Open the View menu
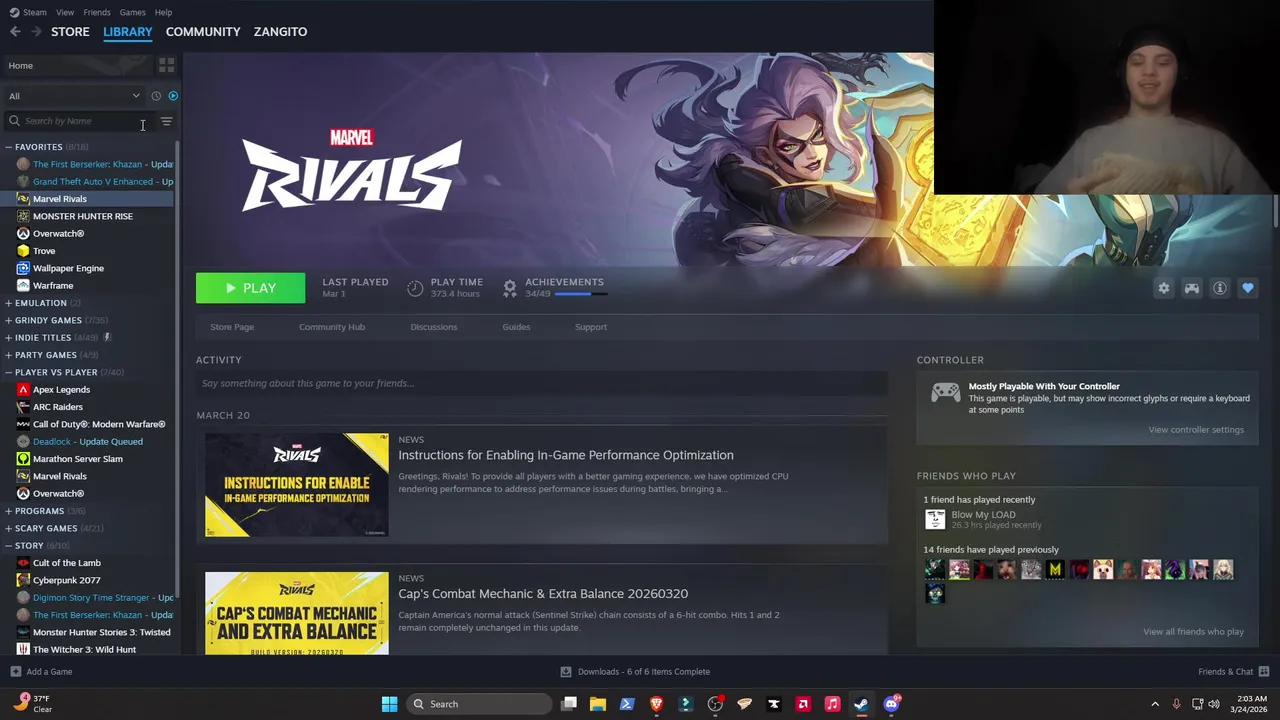 [65, 12]
